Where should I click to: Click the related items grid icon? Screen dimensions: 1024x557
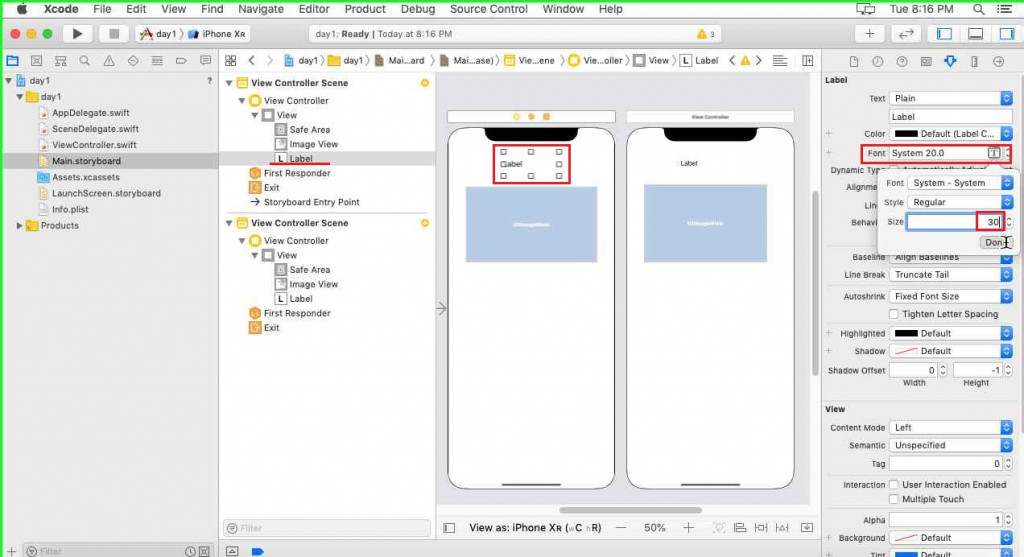coord(231,60)
